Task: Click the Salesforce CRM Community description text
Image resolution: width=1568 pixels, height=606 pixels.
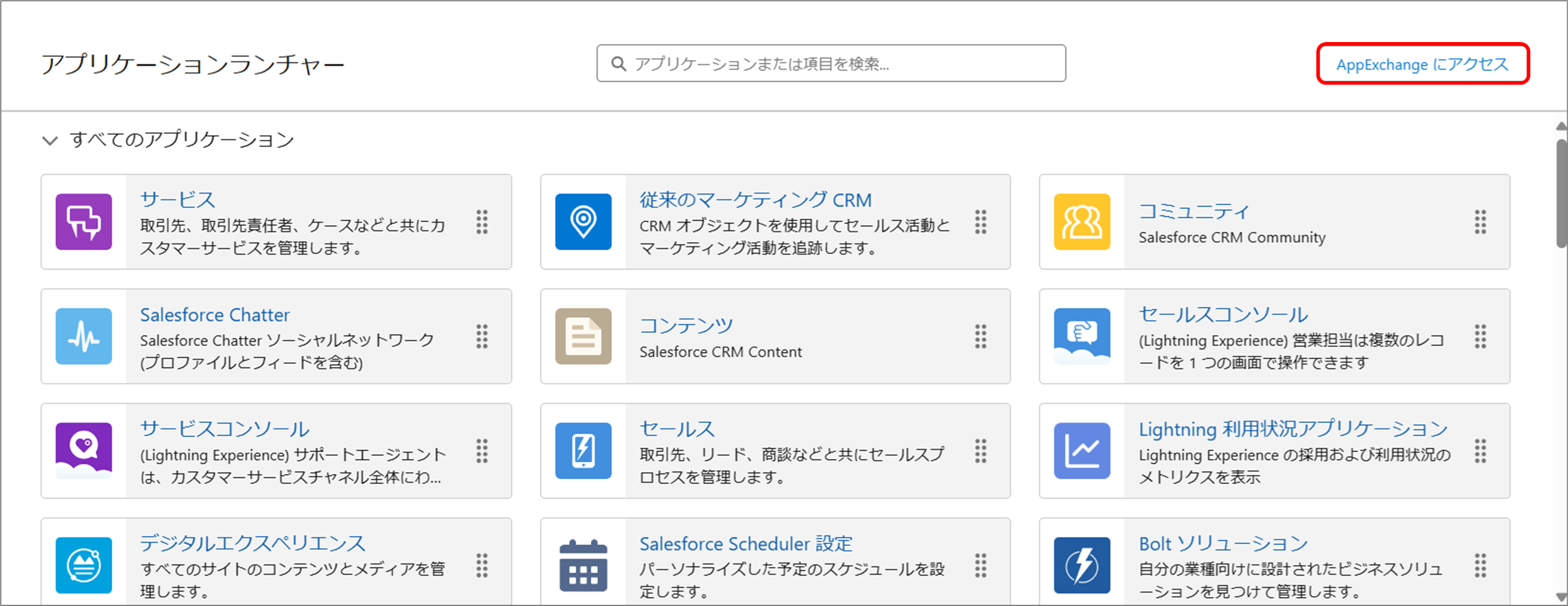Action: click(1232, 237)
